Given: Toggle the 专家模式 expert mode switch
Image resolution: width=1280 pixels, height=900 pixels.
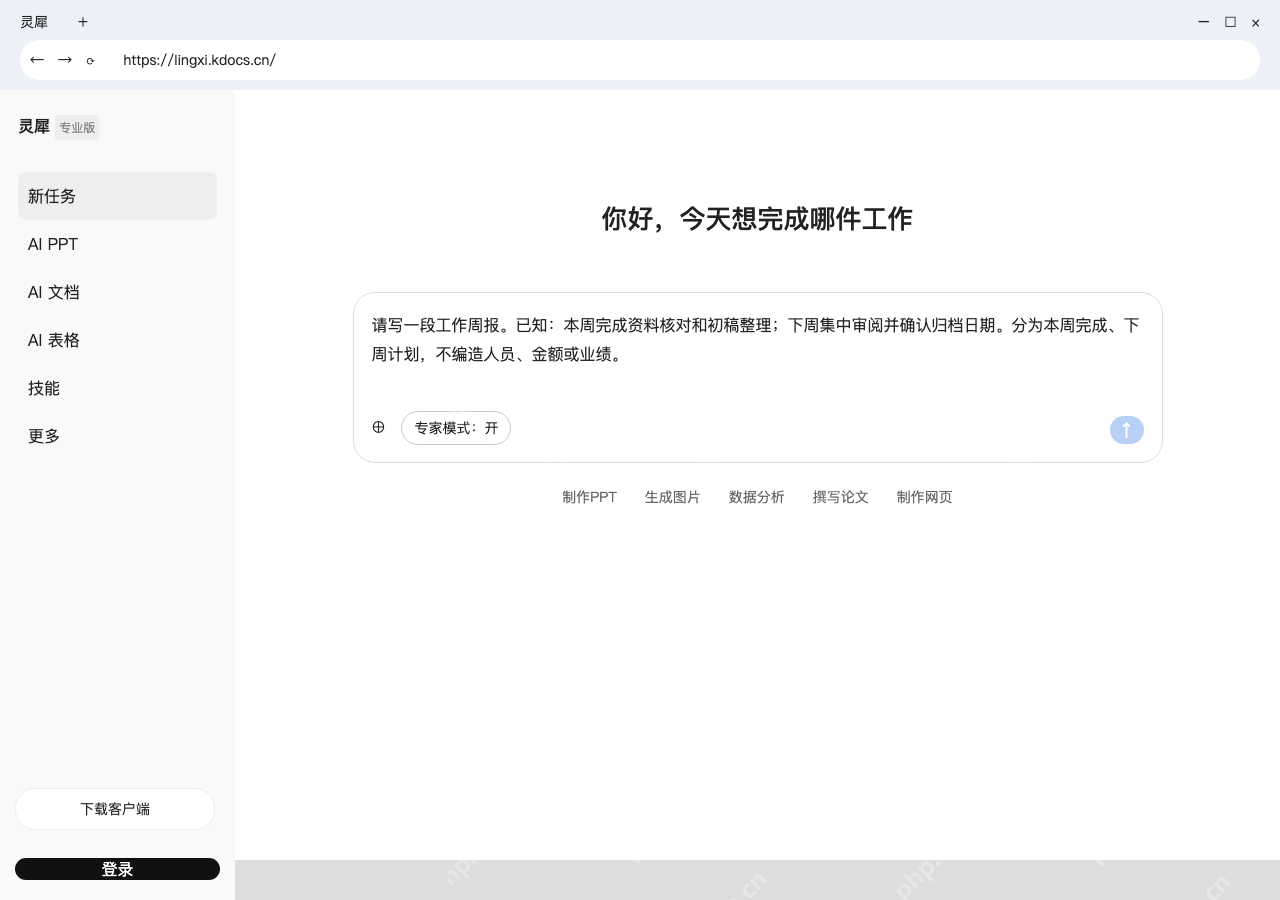Looking at the screenshot, I should pyautogui.click(x=456, y=428).
